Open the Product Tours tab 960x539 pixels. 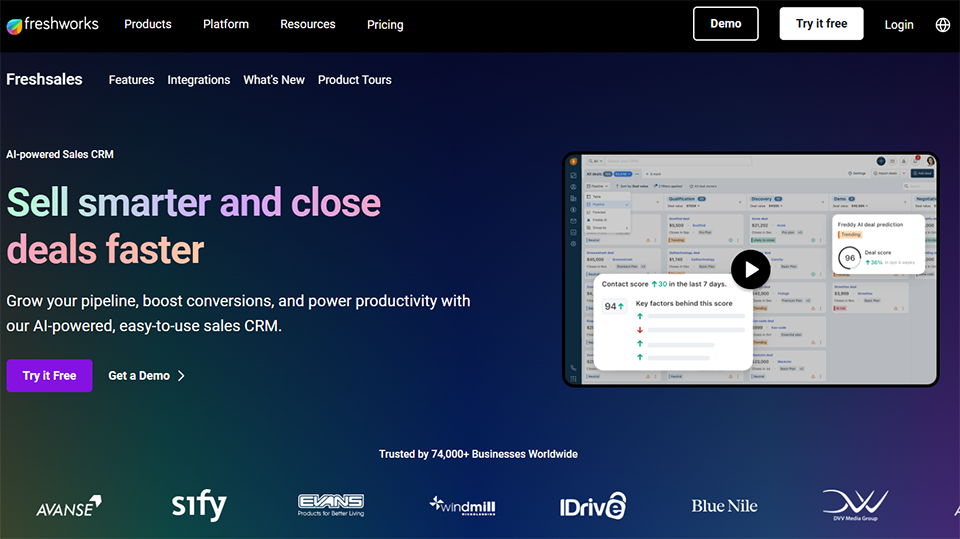point(354,80)
